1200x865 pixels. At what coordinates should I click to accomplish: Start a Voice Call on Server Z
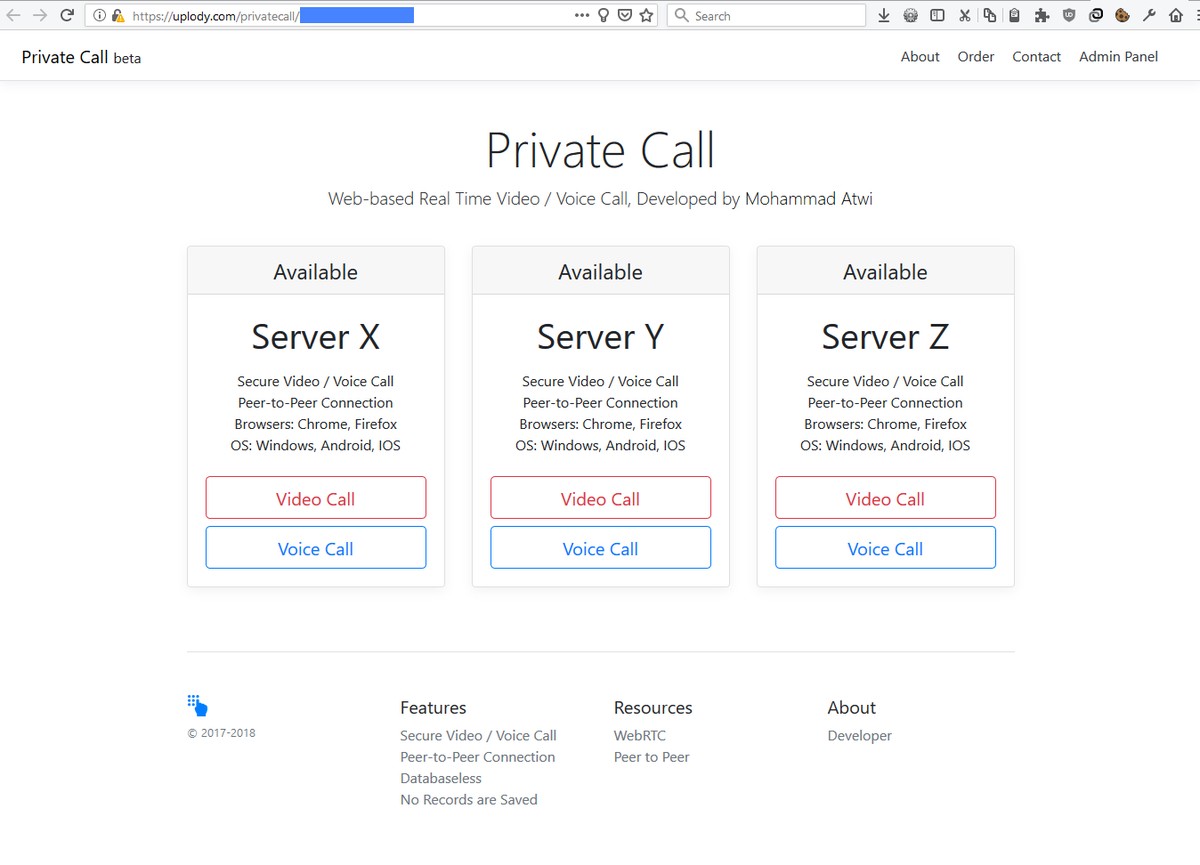[885, 548]
